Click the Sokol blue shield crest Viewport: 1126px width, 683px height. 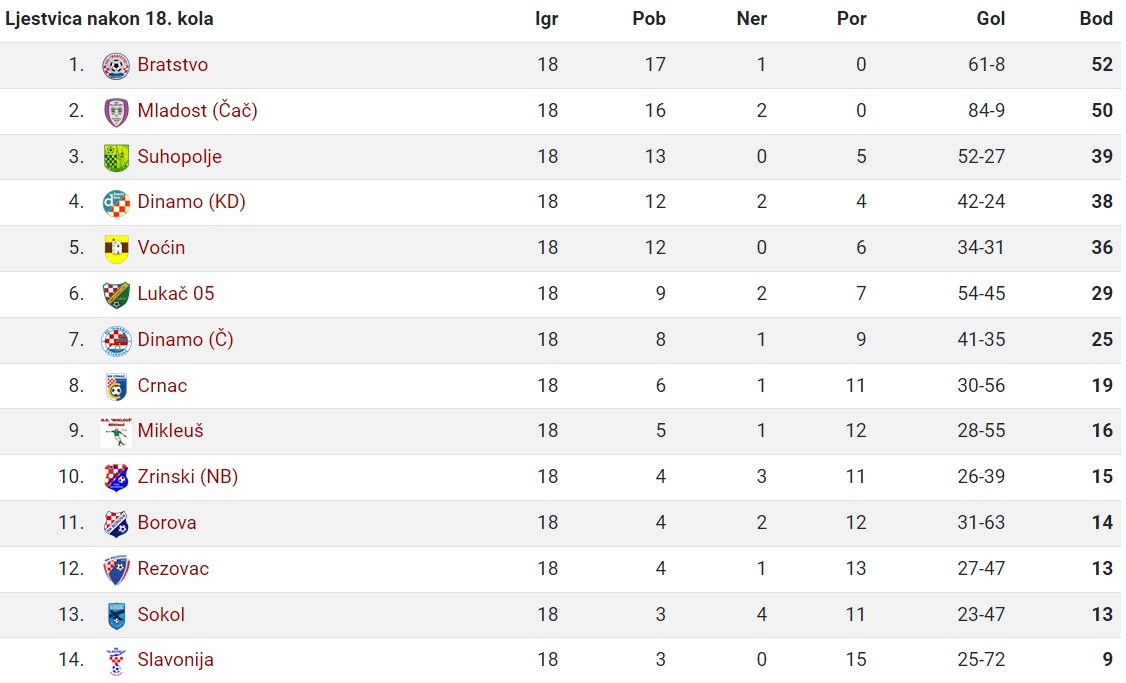(x=116, y=615)
